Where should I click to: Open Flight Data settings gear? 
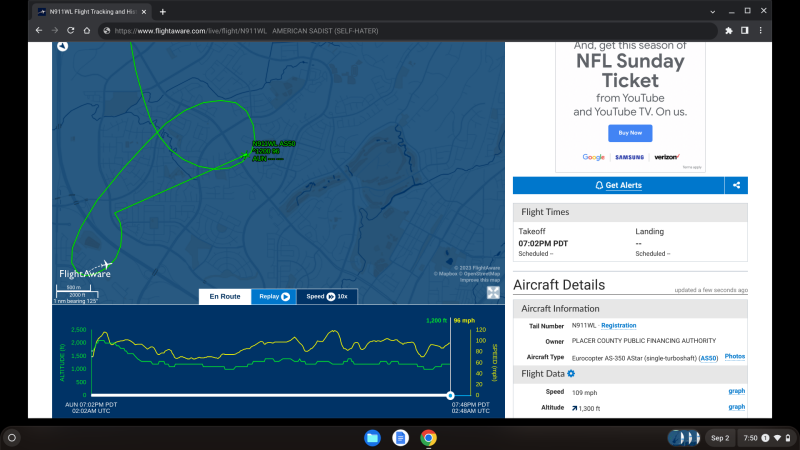(572, 374)
